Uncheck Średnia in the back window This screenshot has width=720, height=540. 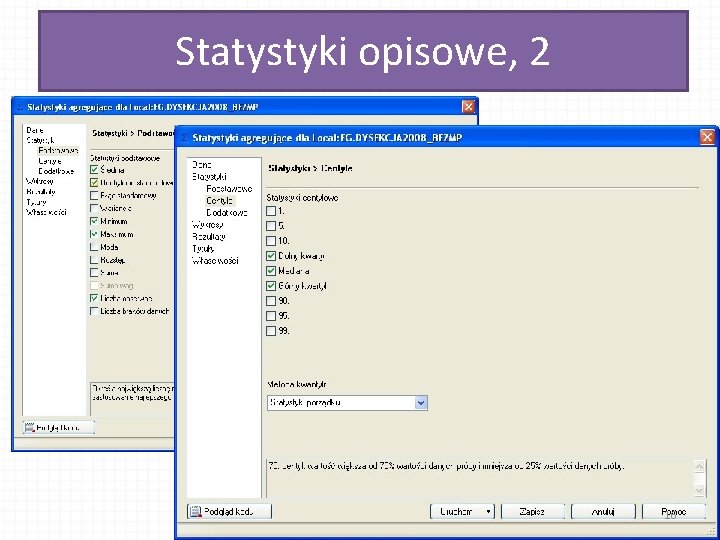pyautogui.click(x=94, y=170)
